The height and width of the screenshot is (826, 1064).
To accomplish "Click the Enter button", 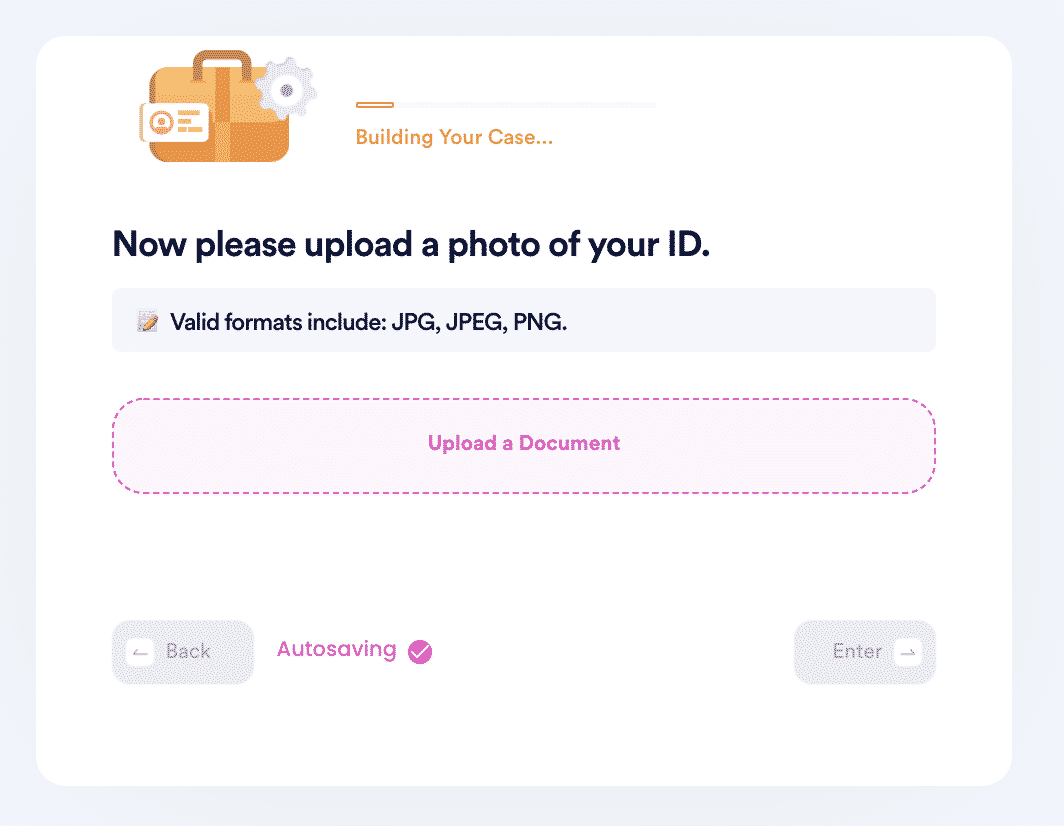I will [864, 652].
